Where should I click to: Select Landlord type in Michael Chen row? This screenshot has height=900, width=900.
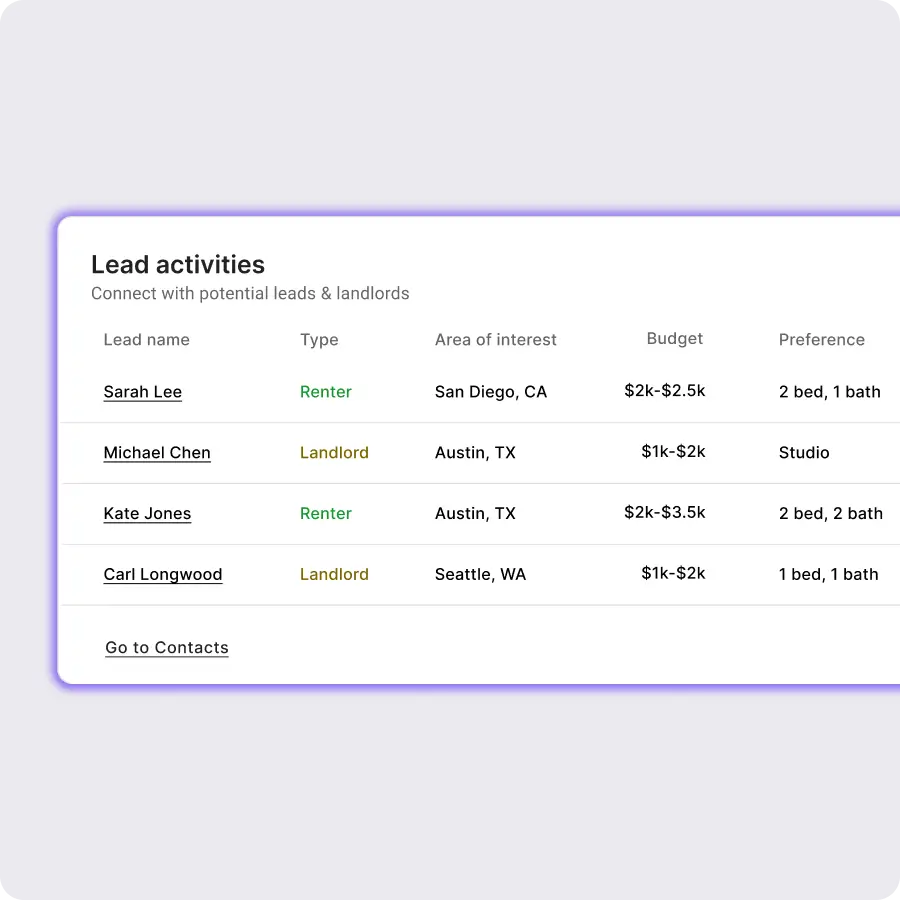coord(334,453)
